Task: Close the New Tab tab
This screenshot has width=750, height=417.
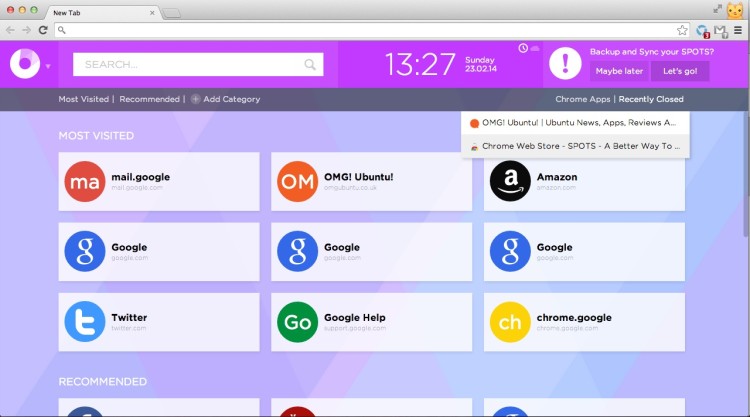Action: point(152,13)
